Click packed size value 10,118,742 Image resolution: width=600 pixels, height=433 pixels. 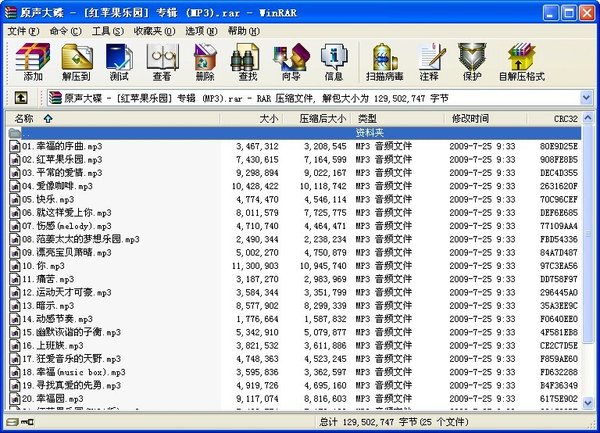[x=323, y=186]
